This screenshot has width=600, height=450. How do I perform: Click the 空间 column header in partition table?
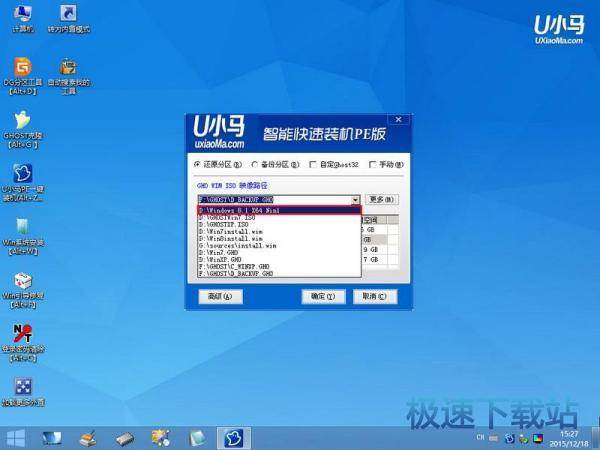tap(374, 220)
